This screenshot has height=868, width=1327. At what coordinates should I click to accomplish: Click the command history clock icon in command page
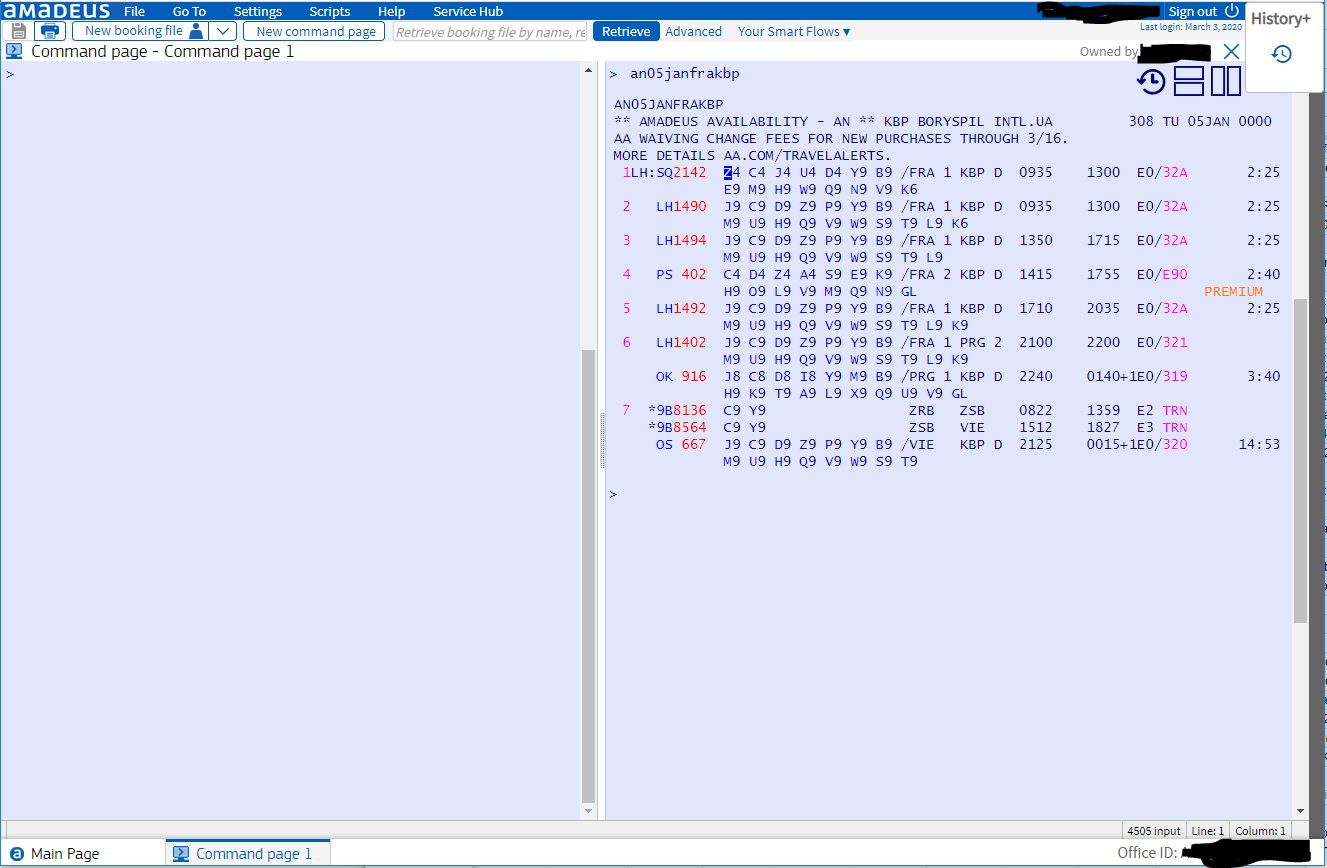point(1151,81)
